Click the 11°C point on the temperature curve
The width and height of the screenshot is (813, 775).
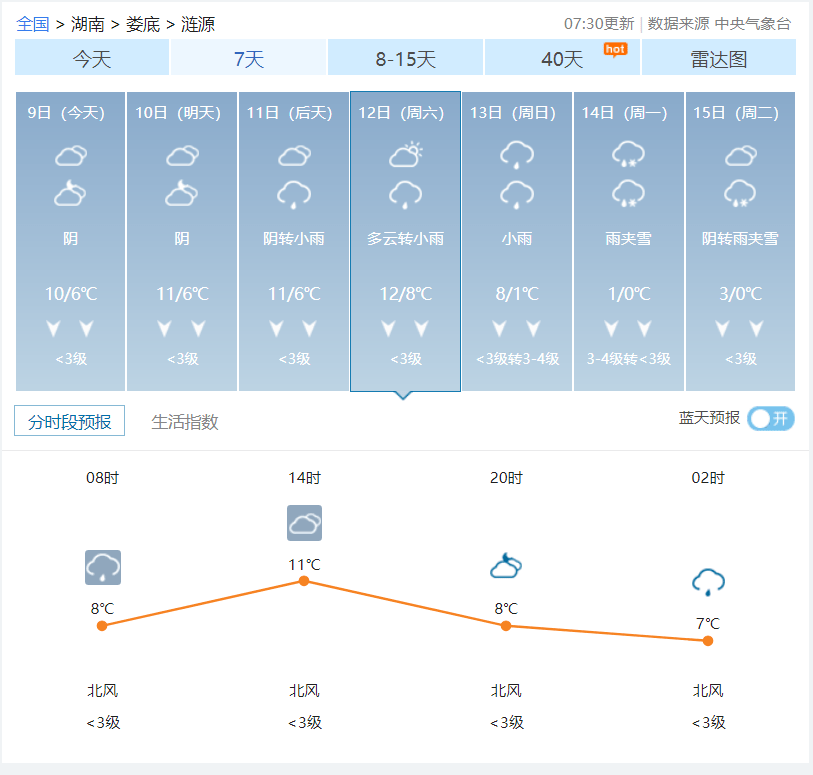point(304,581)
